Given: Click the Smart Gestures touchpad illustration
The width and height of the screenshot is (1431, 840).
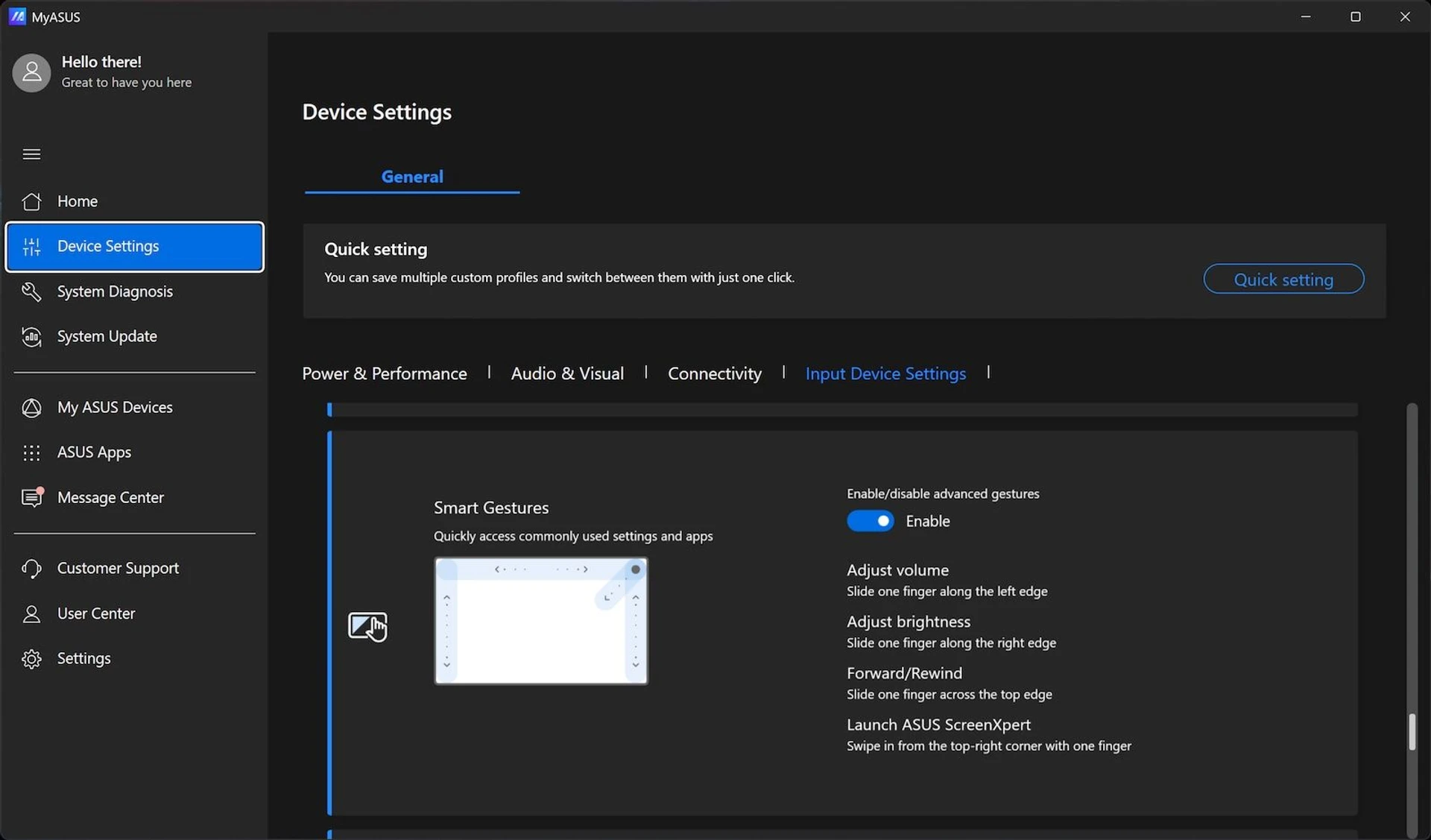Looking at the screenshot, I should coord(541,621).
